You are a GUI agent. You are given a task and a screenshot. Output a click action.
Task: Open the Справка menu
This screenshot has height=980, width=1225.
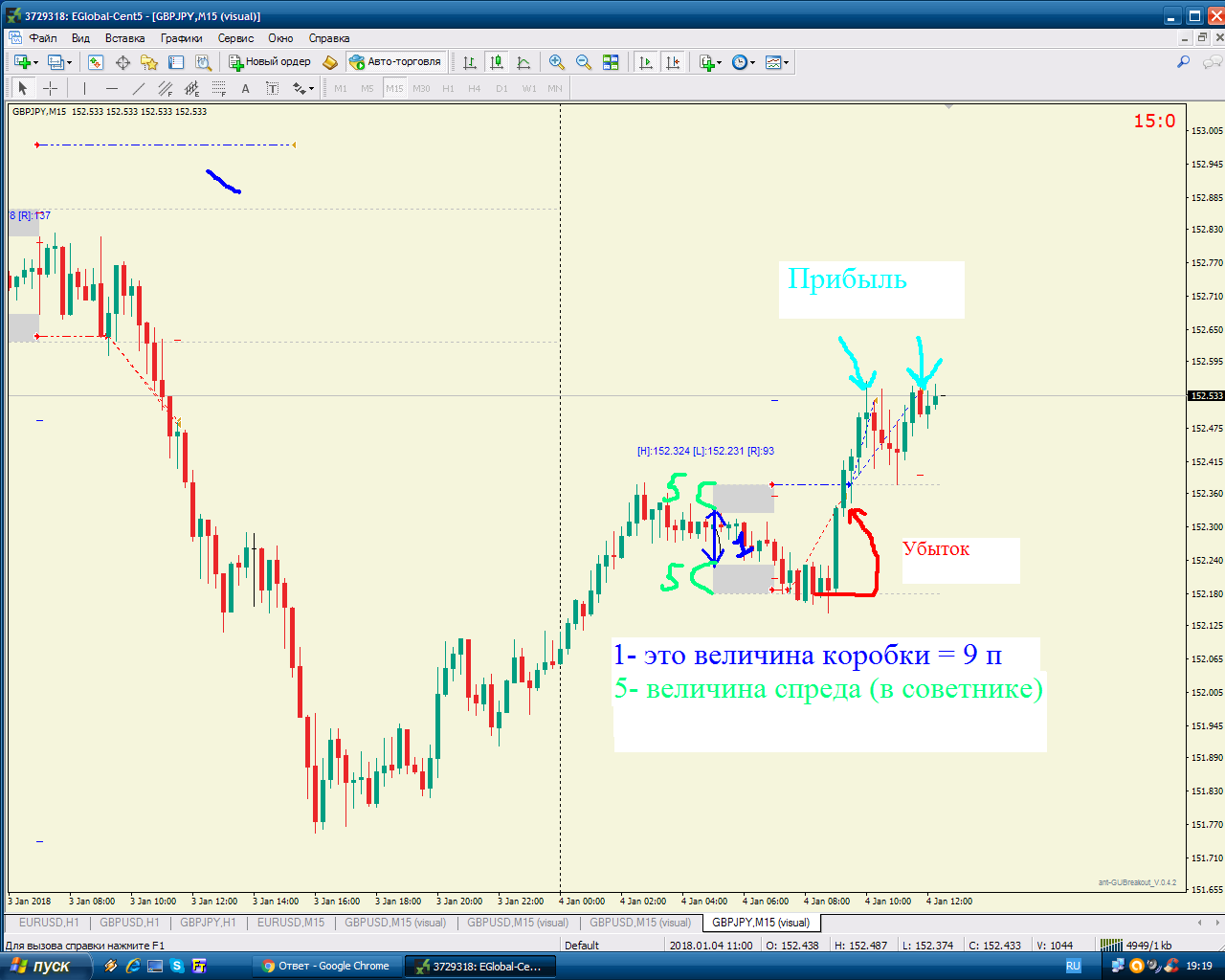329,38
